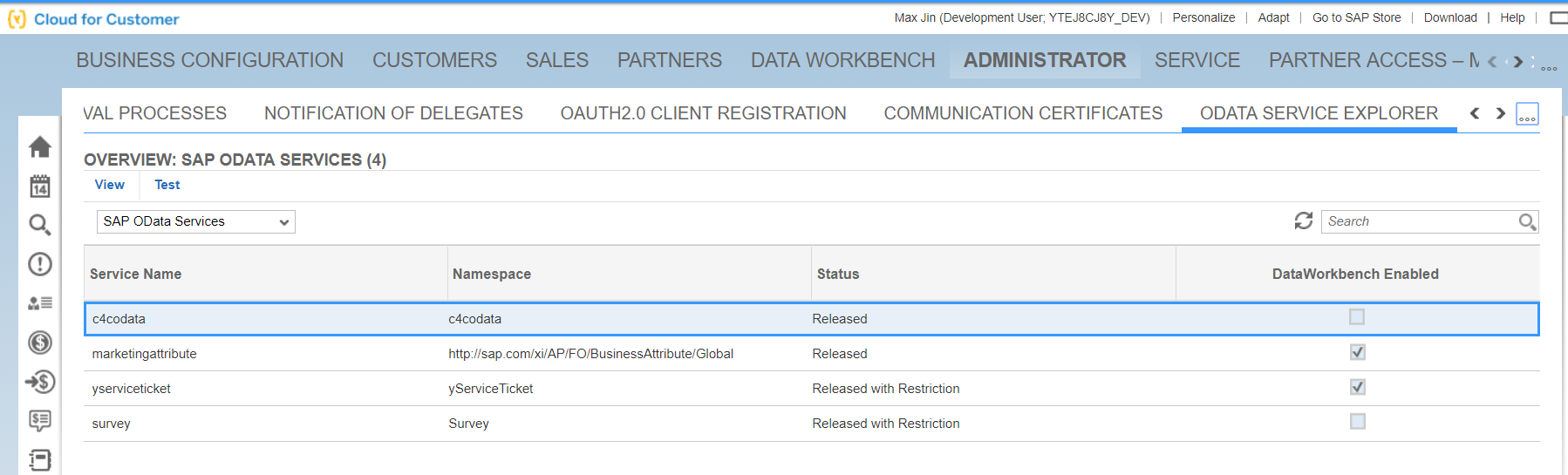This screenshot has height=475, width=1568.
Task: Switch to Data Workbench tab
Action: pos(842,60)
